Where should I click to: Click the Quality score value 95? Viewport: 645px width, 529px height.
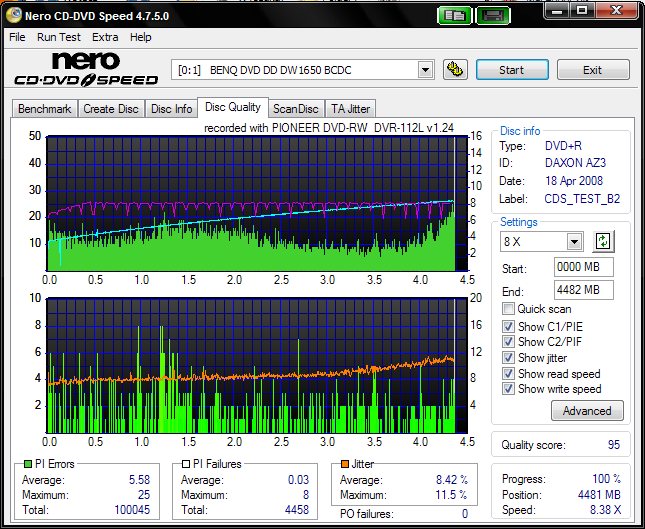(x=614, y=445)
